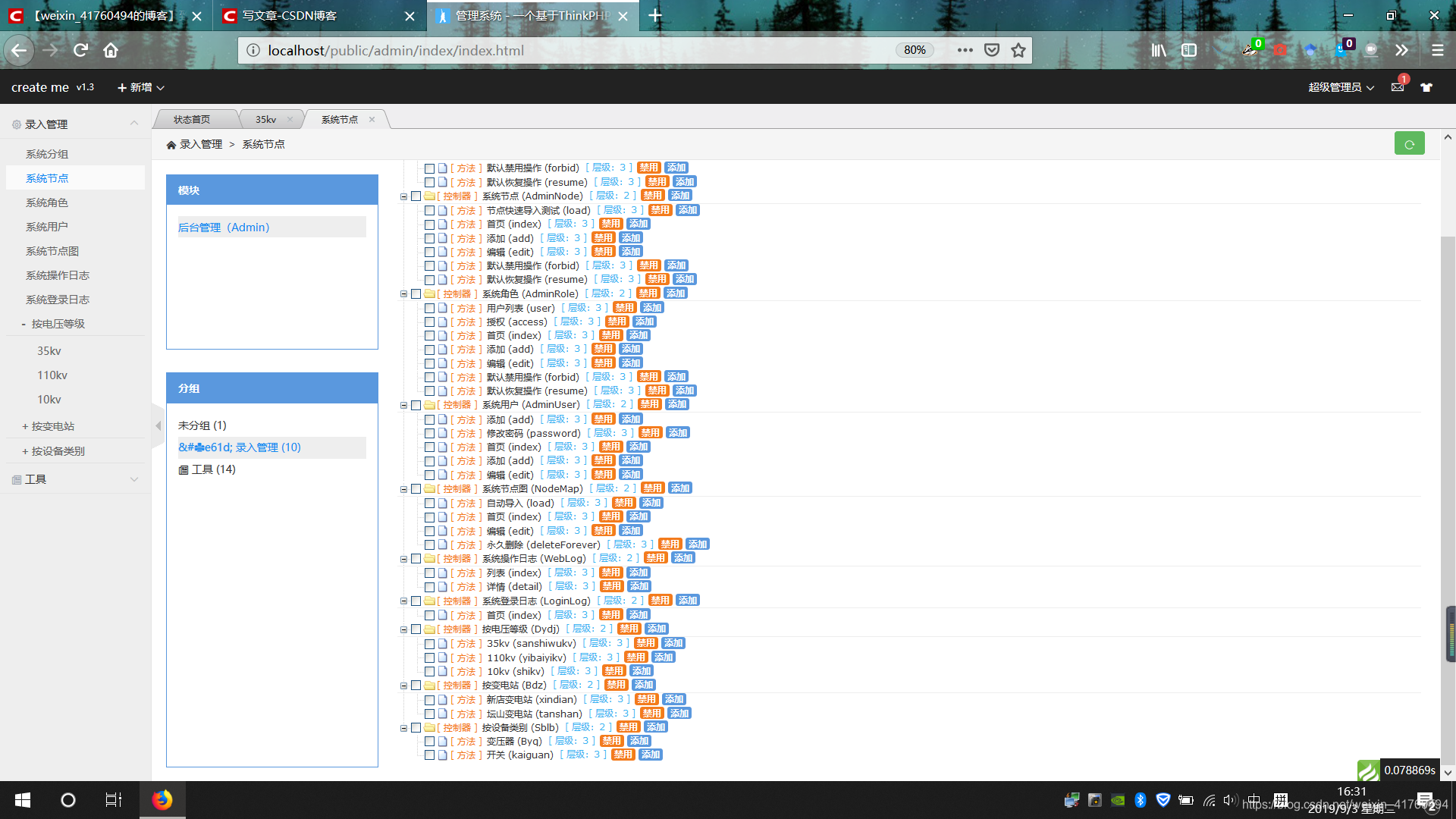1456x819 pixels.
Task: Check the 35kv (sanshiwukv) method checkbox
Action: [430, 644]
